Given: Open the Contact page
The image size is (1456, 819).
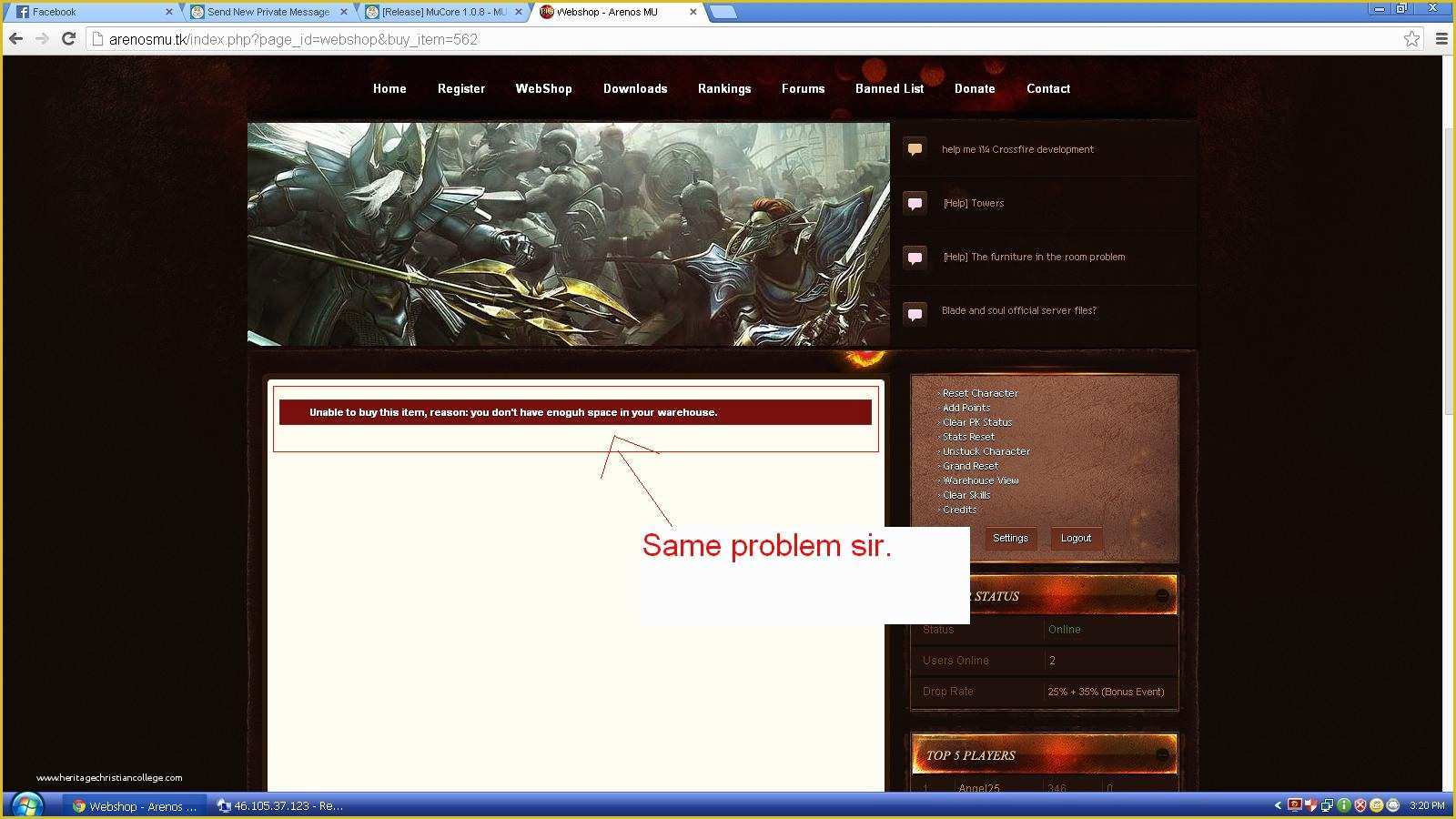Looking at the screenshot, I should click(x=1048, y=88).
